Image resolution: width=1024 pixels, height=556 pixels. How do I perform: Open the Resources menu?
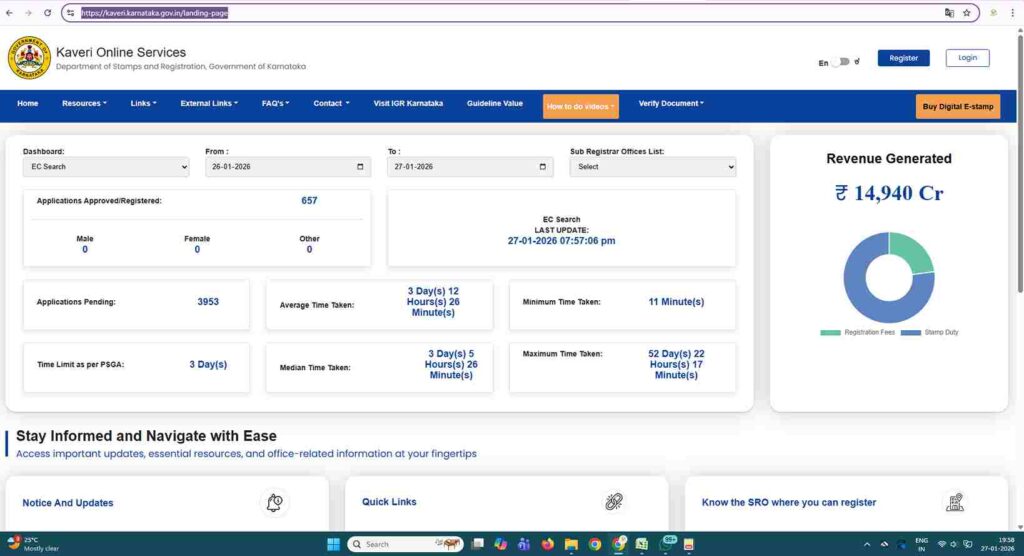tap(84, 103)
